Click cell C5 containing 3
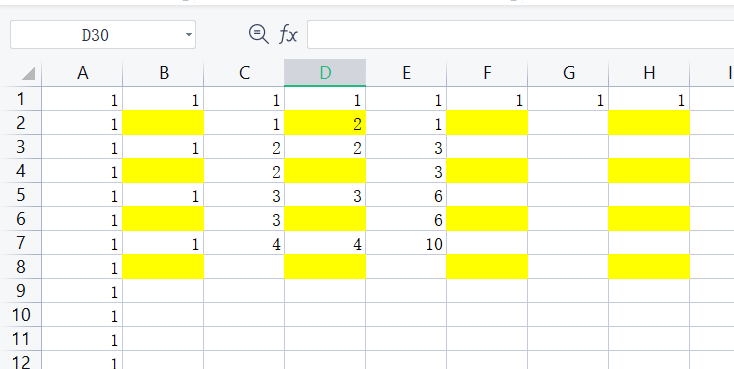The image size is (734, 369). coord(244,194)
